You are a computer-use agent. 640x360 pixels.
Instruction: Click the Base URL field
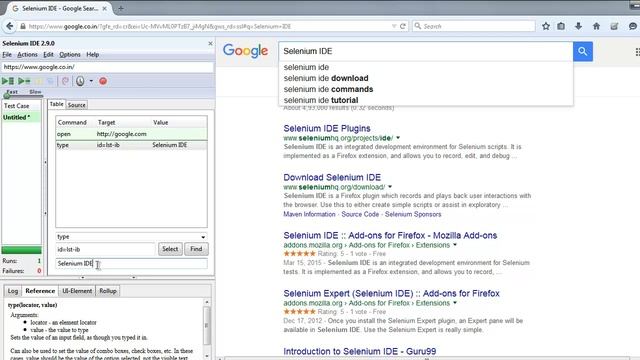107,67
